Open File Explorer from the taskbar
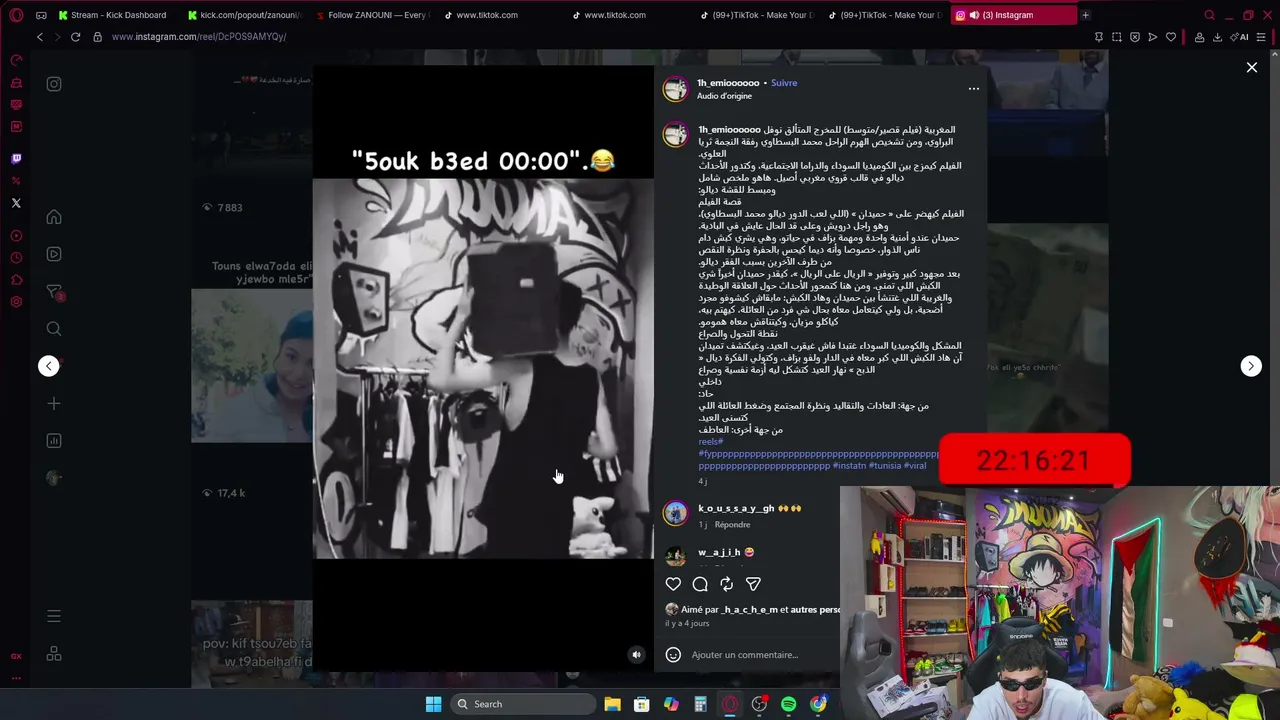Viewport: 1280px width, 720px height. click(x=612, y=704)
